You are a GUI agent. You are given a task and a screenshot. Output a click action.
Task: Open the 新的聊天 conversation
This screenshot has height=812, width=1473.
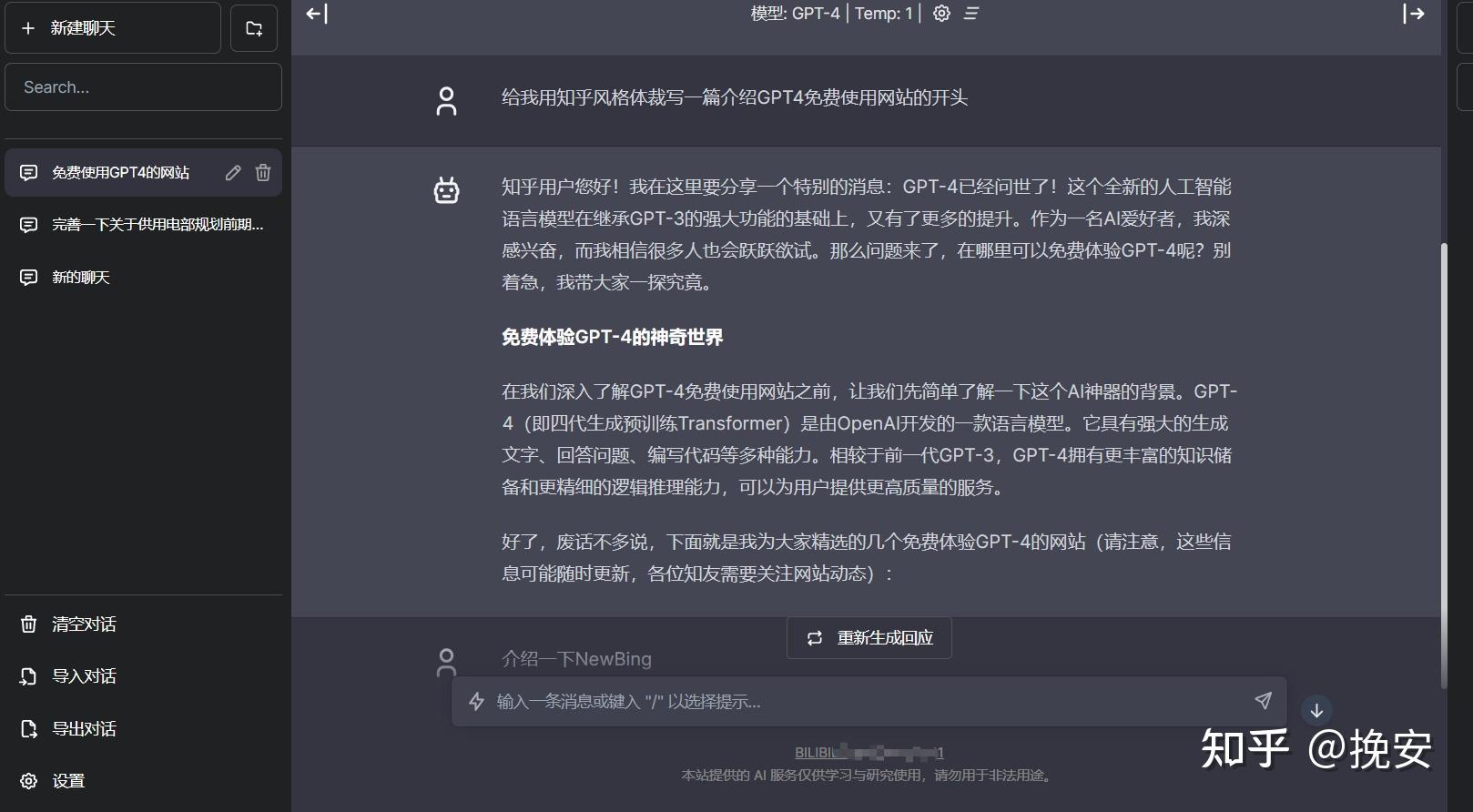click(x=143, y=278)
